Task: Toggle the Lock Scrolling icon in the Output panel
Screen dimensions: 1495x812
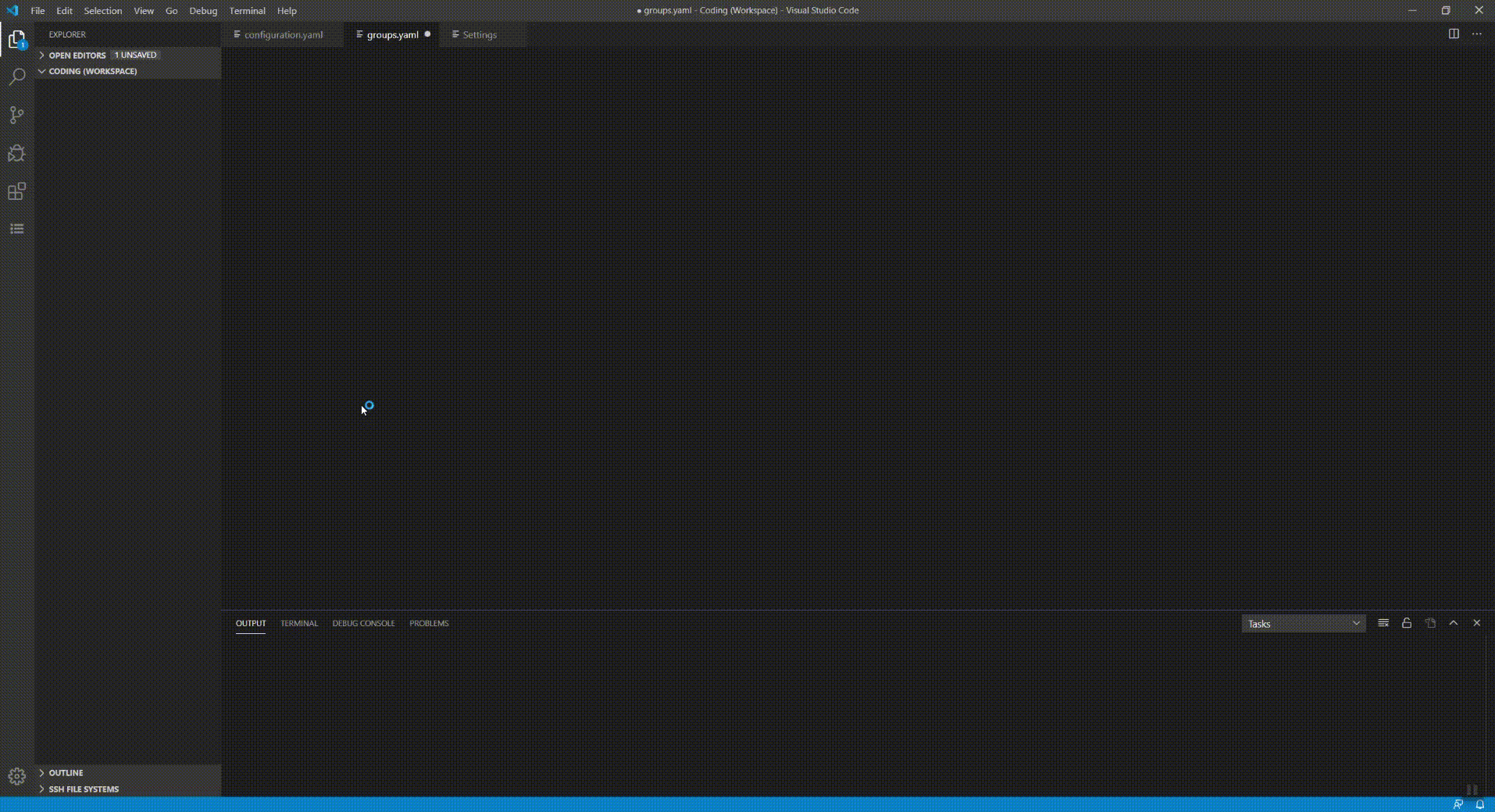Action: coord(1406,623)
